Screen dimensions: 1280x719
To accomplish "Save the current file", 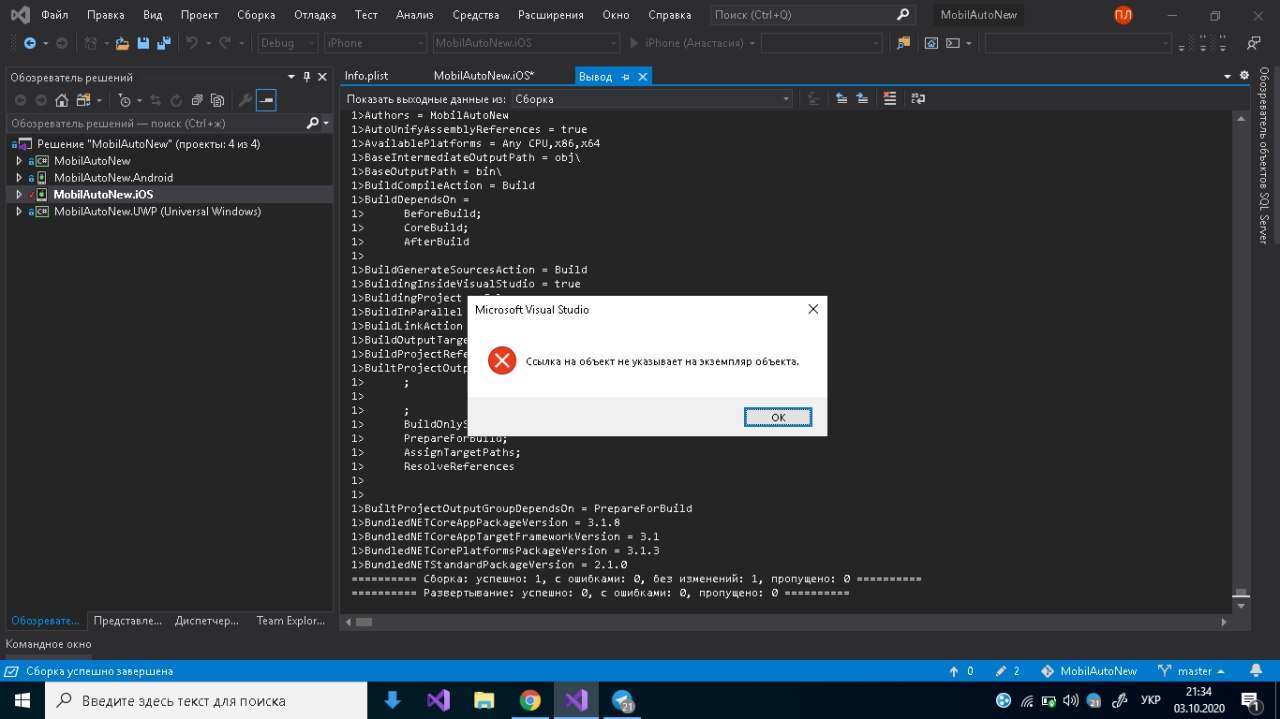I will (x=143, y=43).
